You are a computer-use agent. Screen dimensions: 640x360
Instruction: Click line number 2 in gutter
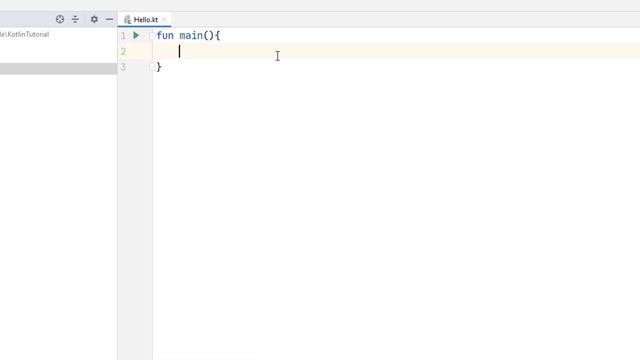(x=123, y=51)
